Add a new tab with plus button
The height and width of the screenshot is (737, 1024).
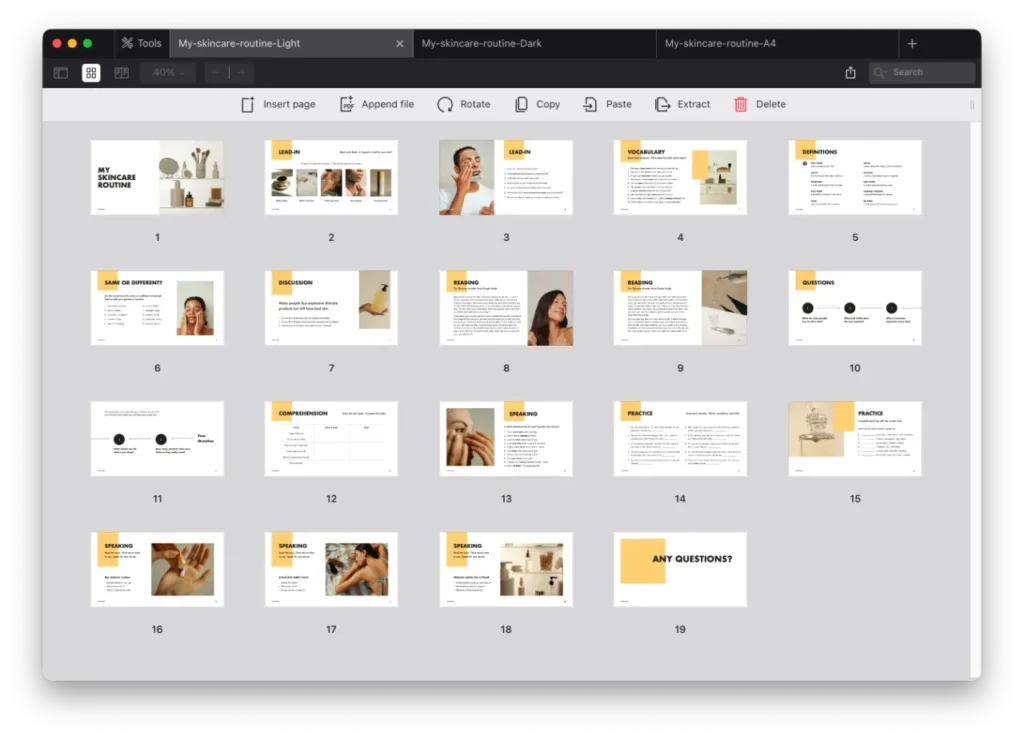[912, 43]
